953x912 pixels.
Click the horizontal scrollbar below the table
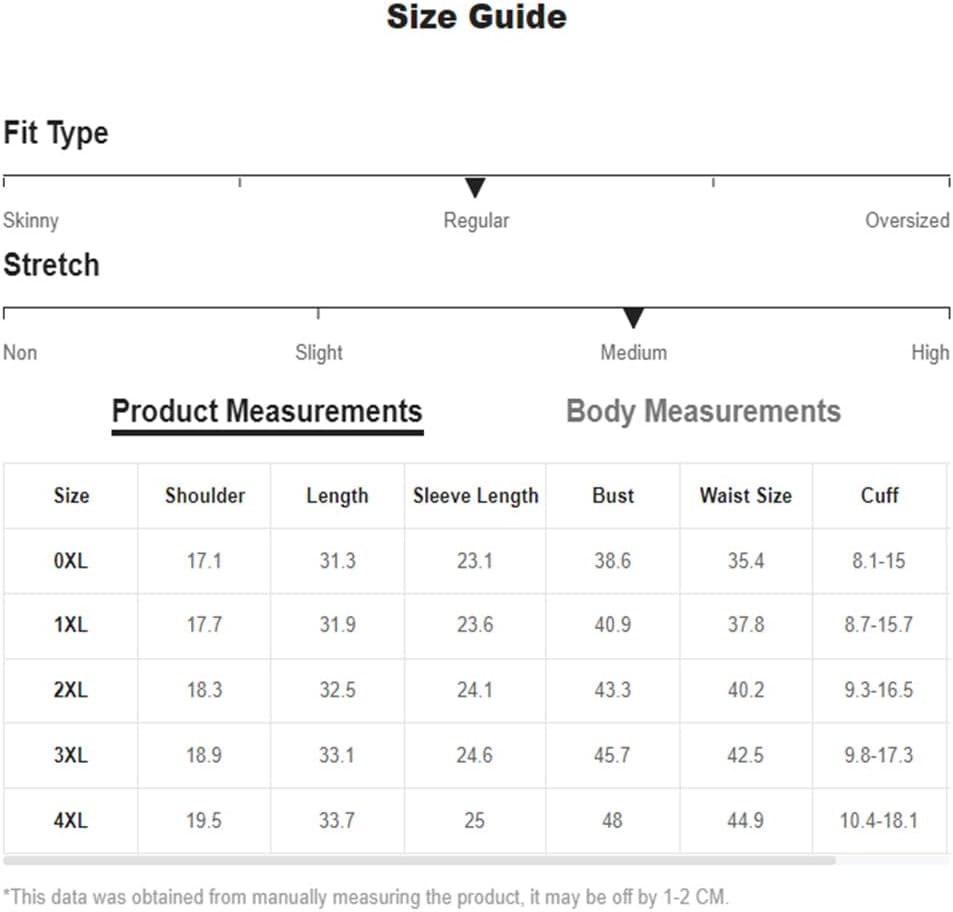click(419, 860)
